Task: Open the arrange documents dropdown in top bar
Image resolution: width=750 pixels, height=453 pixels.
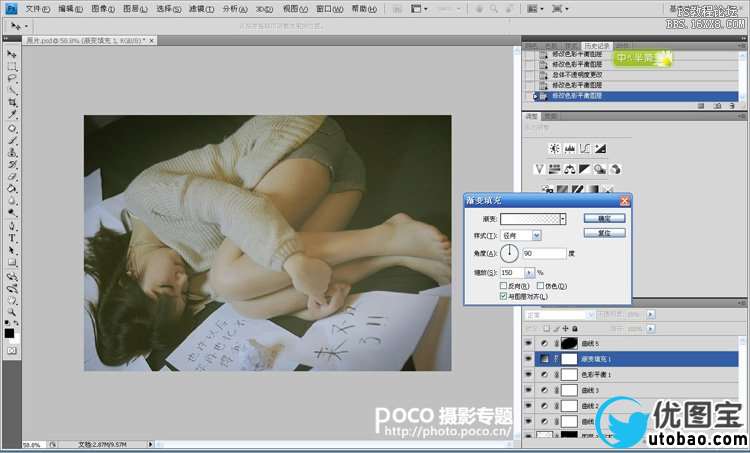Action: (x=535, y=9)
